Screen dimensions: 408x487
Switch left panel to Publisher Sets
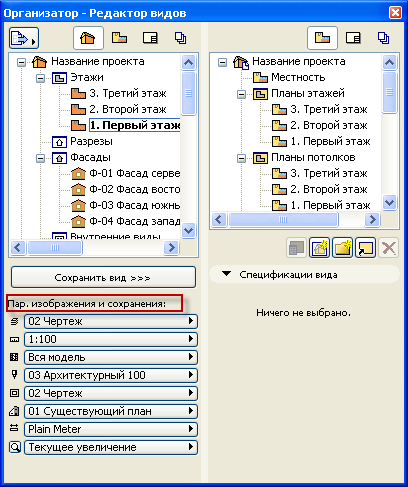[x=180, y=38]
